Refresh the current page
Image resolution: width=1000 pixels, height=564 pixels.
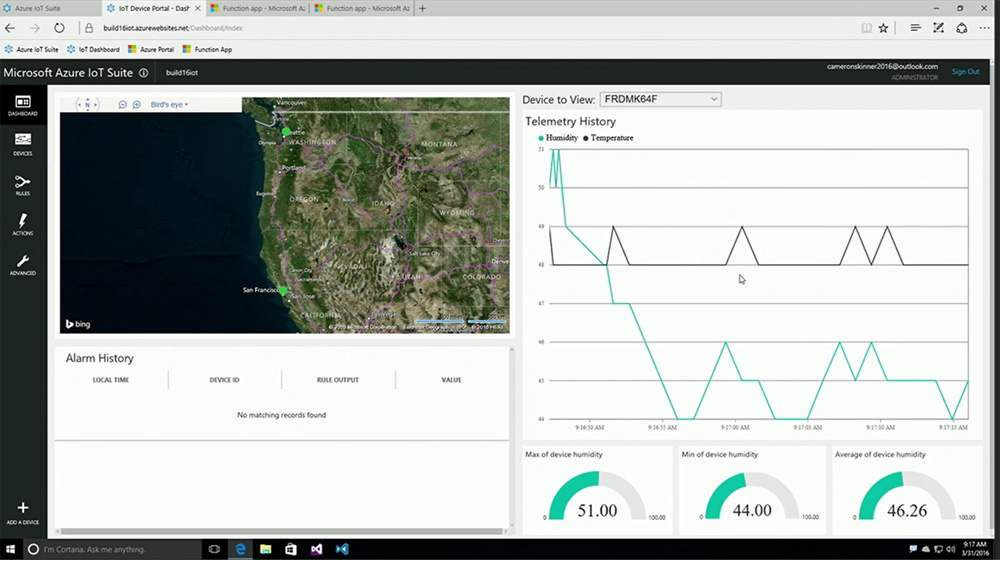[x=59, y=28]
